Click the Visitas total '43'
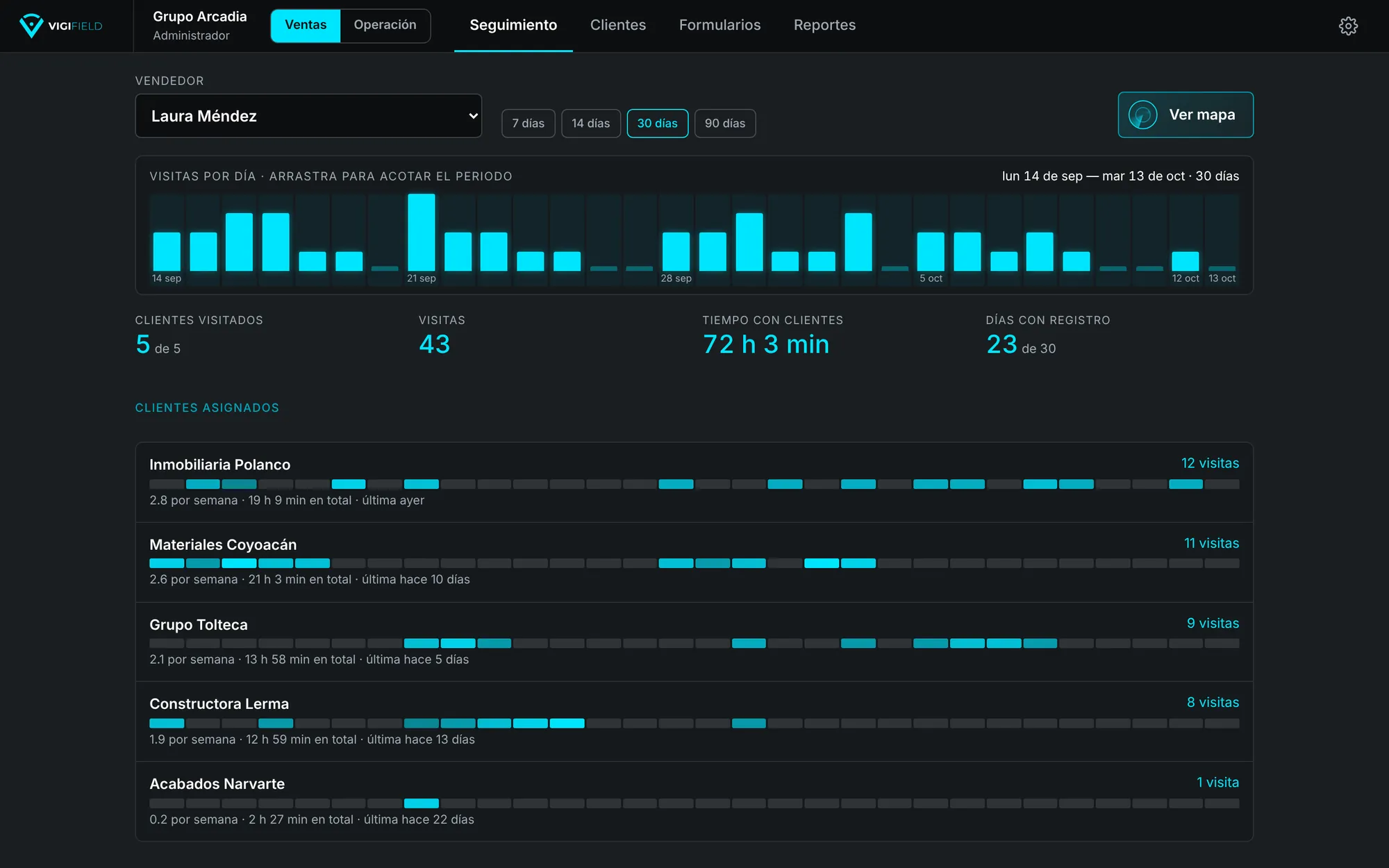Screen dimensions: 1389x868 click(435, 344)
